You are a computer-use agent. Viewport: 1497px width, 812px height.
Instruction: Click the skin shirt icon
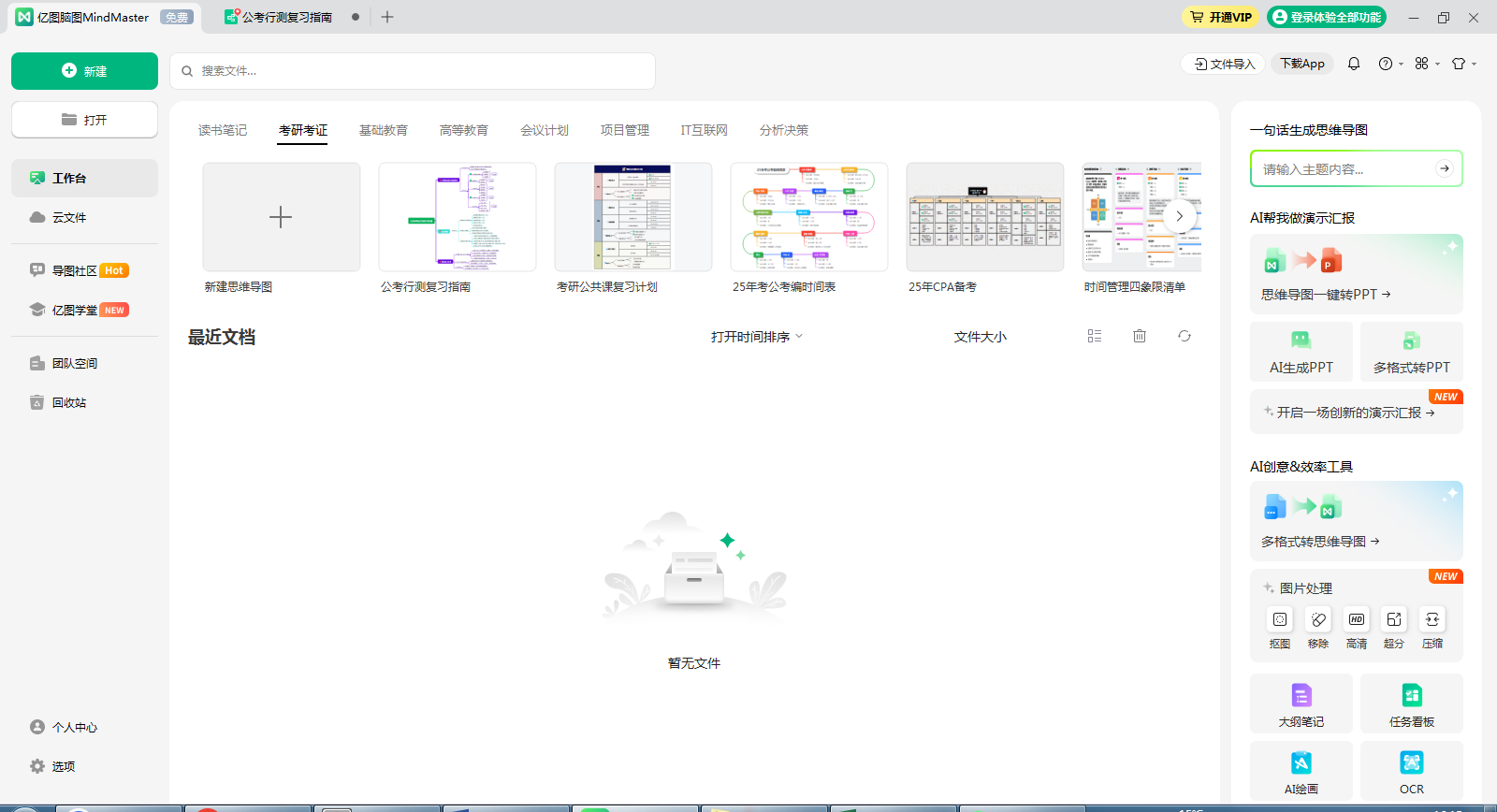coord(1458,64)
